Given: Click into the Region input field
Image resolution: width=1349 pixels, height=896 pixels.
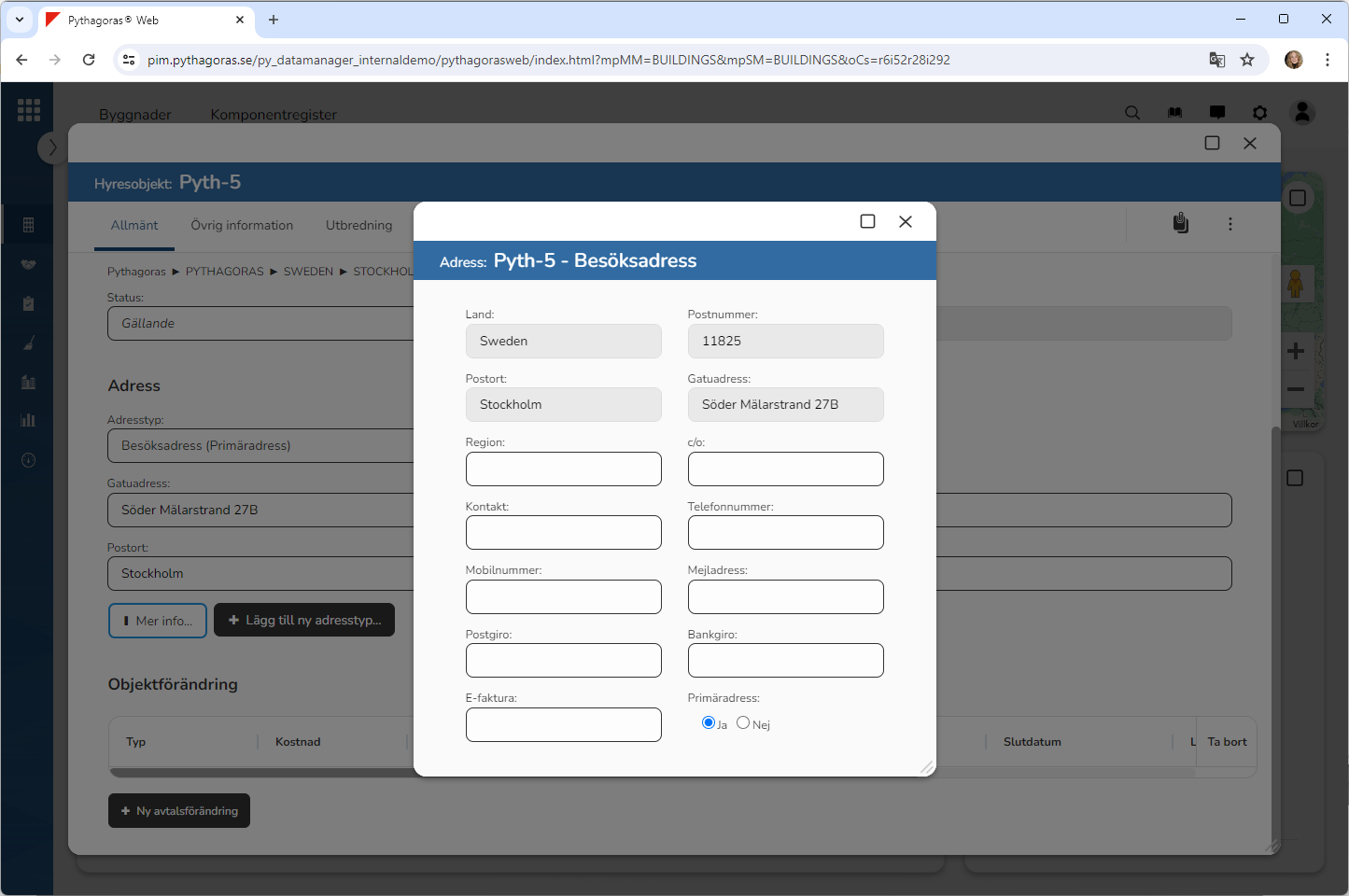Looking at the screenshot, I should (563, 469).
